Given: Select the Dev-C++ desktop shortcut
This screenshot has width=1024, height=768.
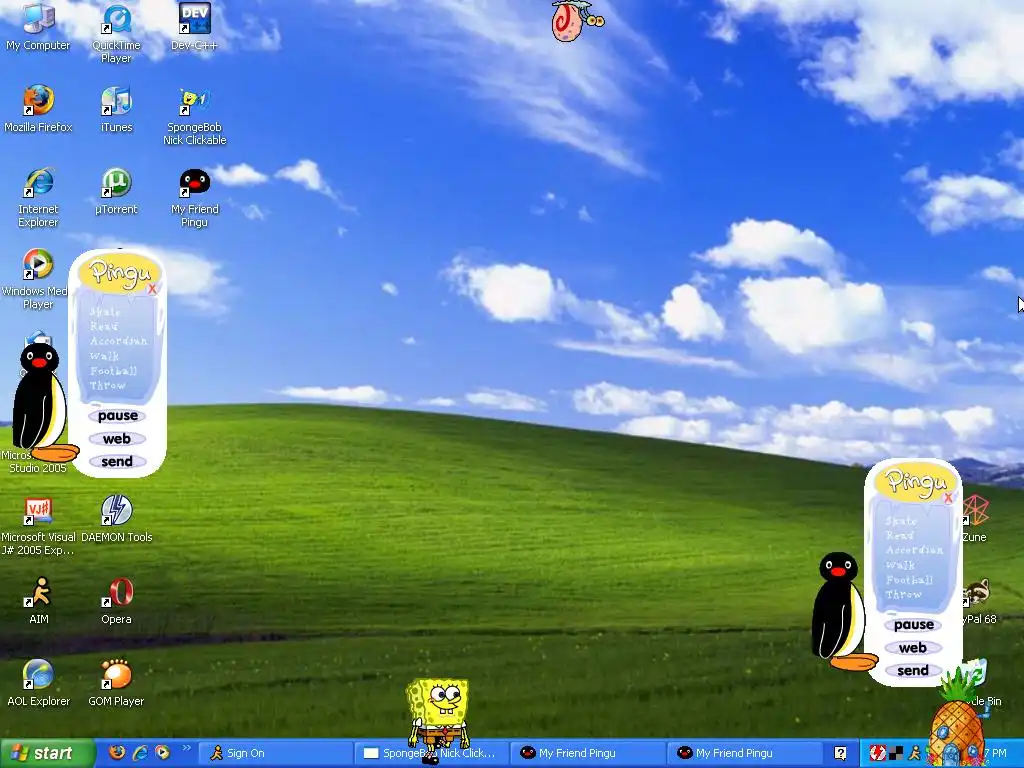Looking at the screenshot, I should click(x=194, y=27).
